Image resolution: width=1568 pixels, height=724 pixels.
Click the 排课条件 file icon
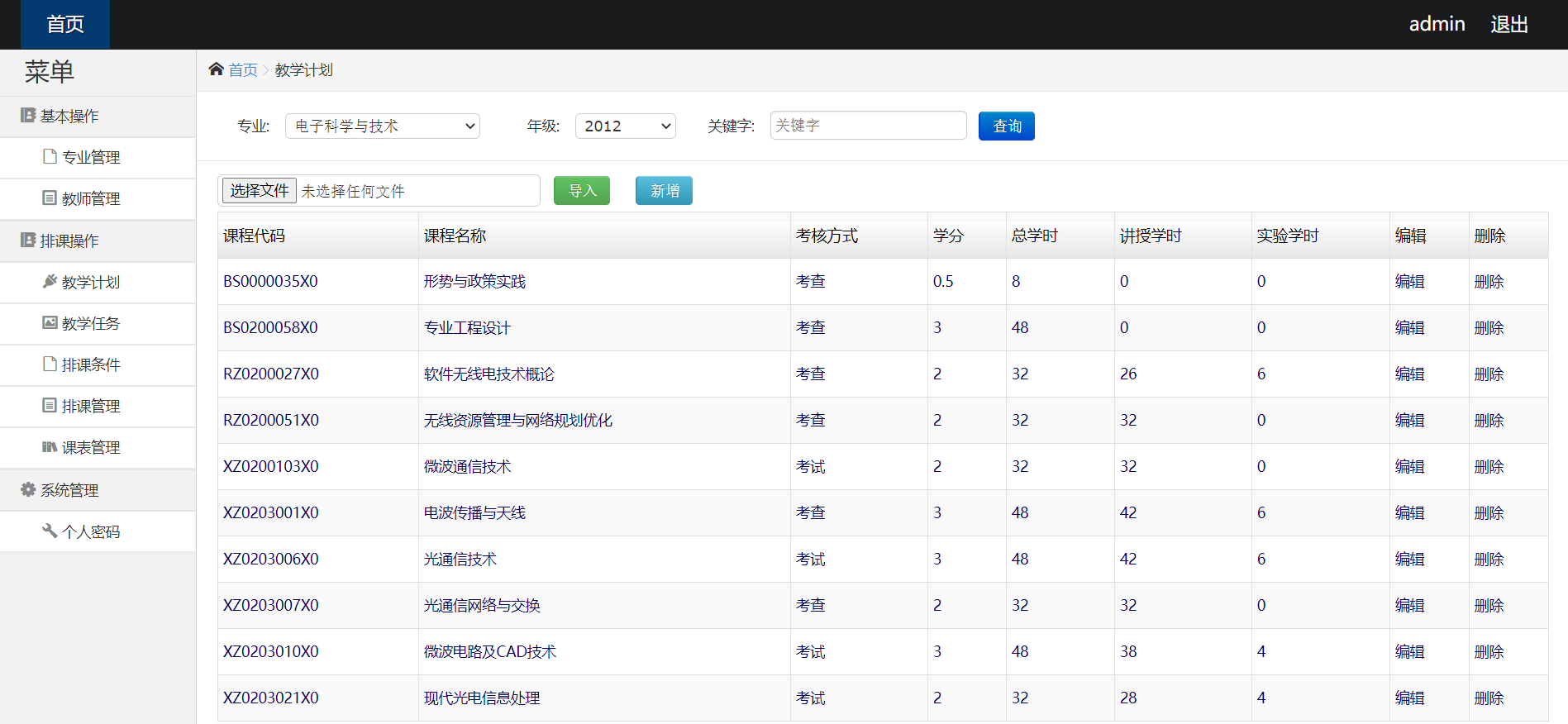(x=50, y=364)
